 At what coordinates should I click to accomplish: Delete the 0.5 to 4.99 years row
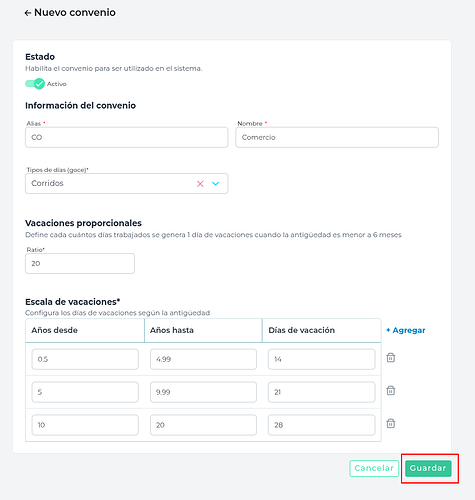tap(391, 358)
